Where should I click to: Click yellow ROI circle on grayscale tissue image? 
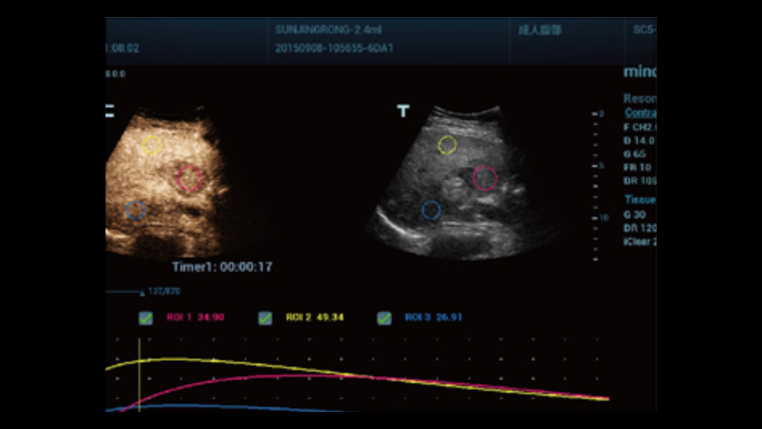(x=447, y=145)
